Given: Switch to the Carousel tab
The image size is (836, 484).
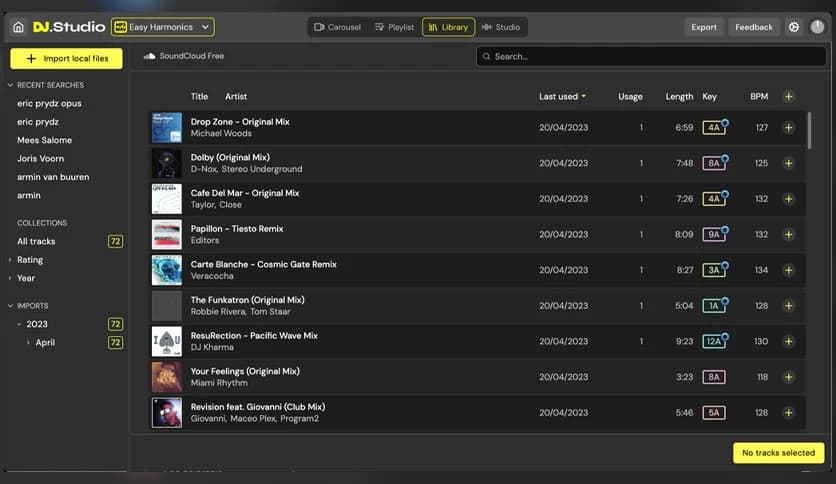Looking at the screenshot, I should pyautogui.click(x=337, y=27).
